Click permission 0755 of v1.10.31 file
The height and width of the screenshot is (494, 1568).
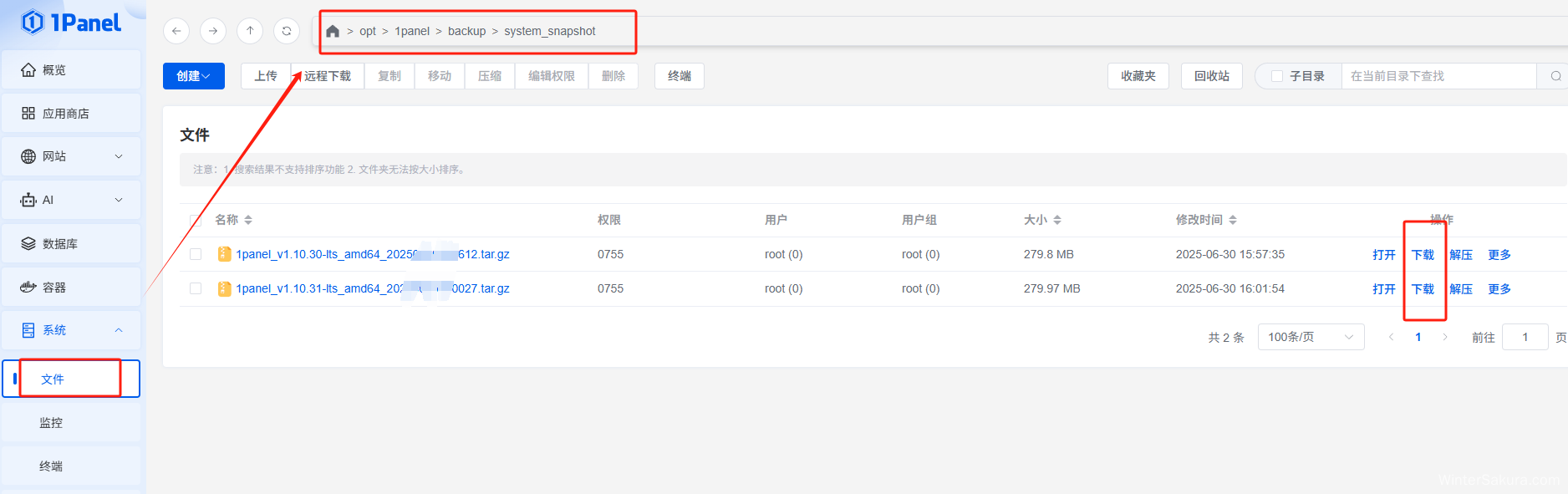click(610, 288)
